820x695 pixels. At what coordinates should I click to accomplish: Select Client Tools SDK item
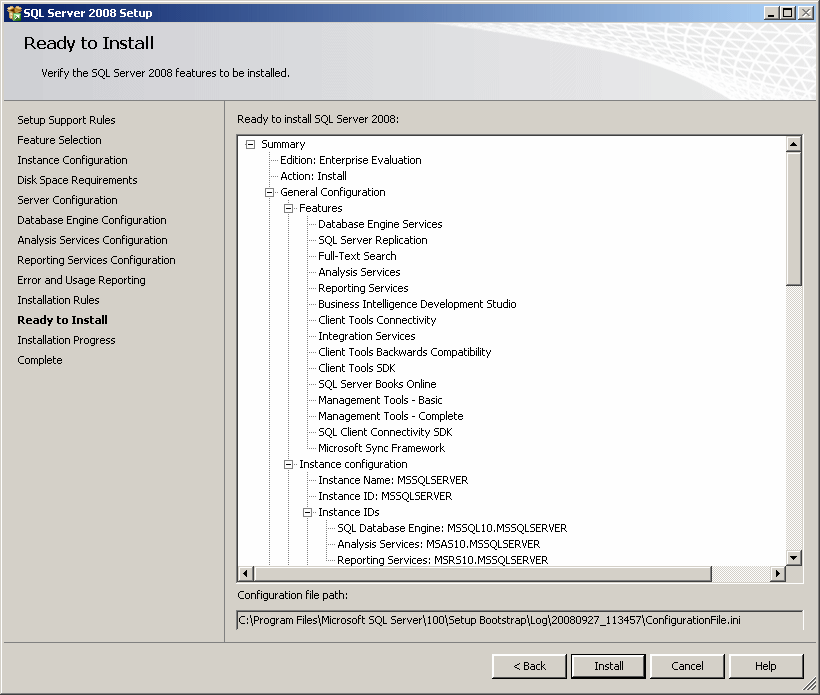coord(357,368)
